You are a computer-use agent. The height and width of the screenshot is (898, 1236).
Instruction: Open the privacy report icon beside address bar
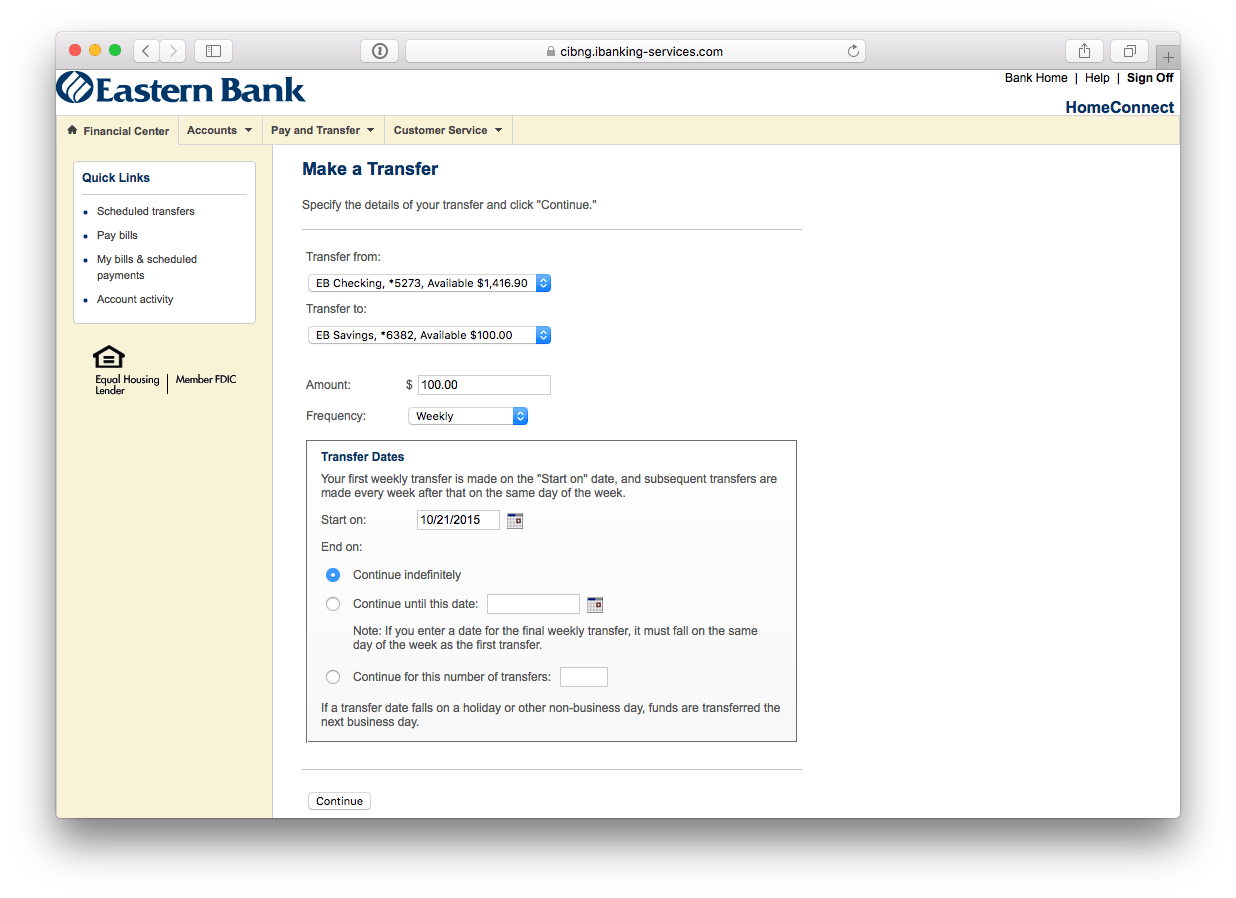point(380,51)
